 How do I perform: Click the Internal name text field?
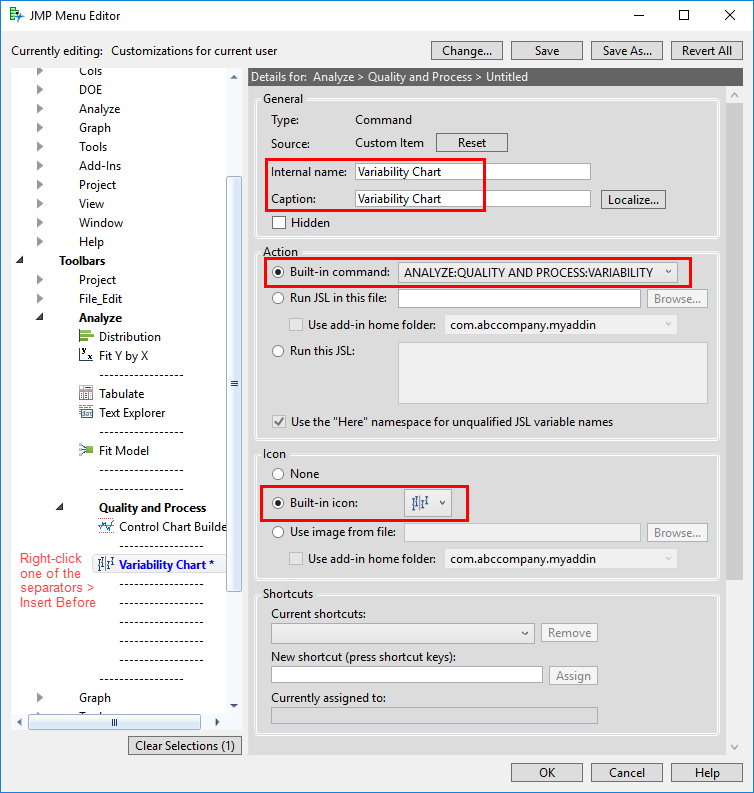472,171
